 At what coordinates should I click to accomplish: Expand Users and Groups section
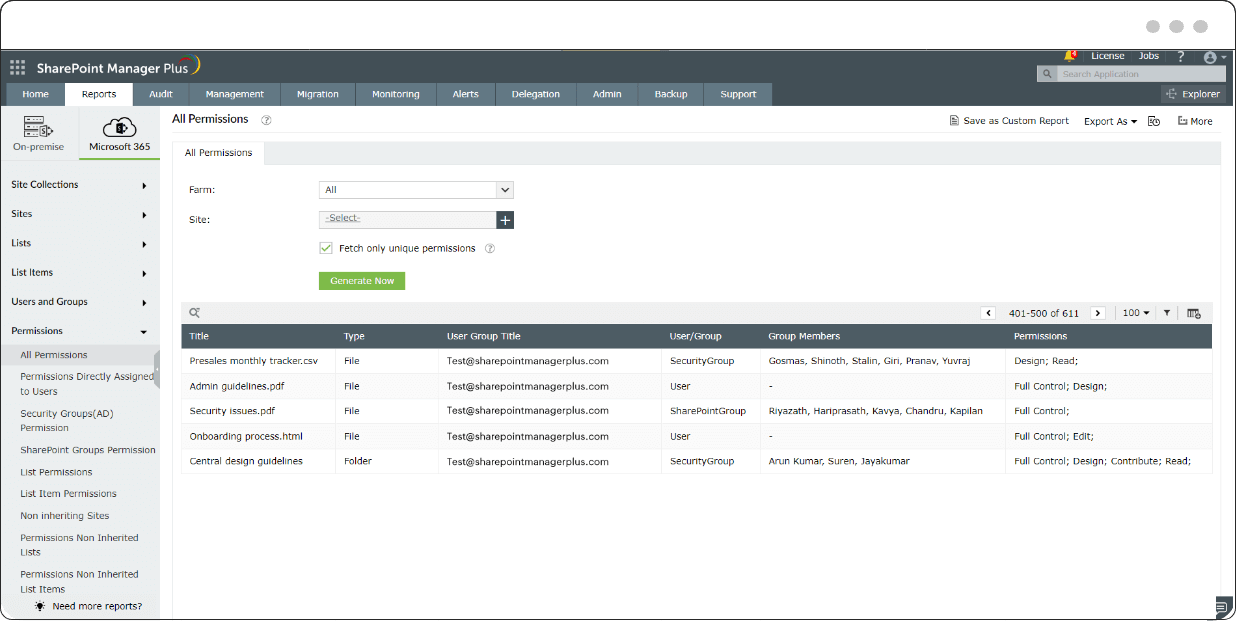(x=80, y=301)
